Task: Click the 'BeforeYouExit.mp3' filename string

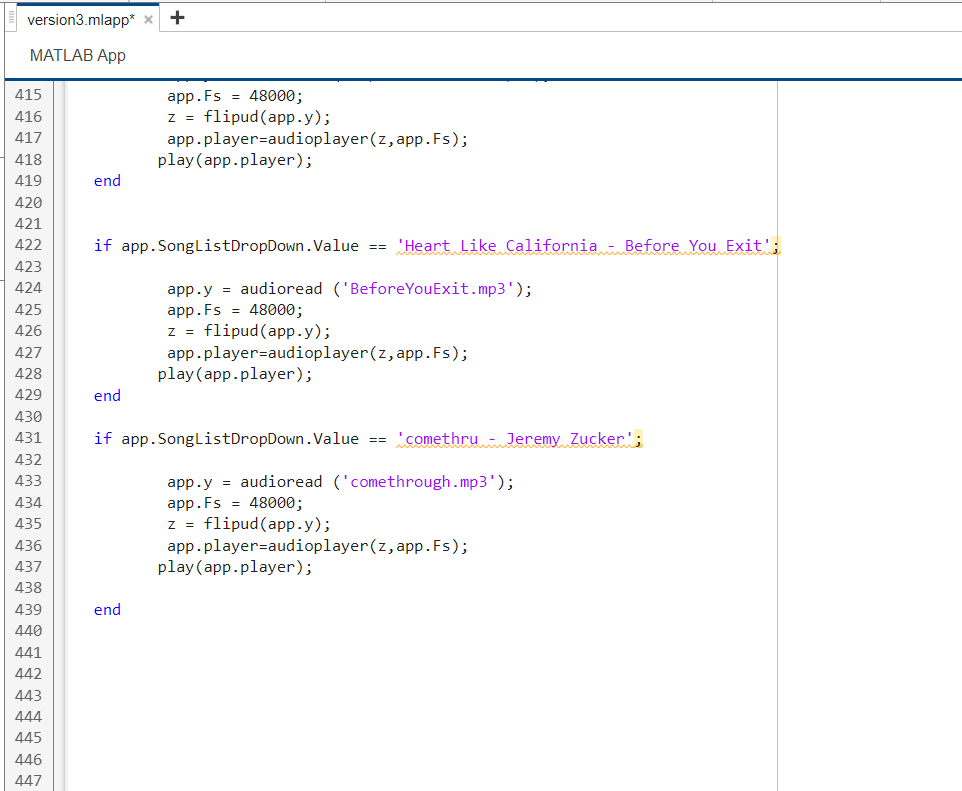Action: pyautogui.click(x=428, y=288)
